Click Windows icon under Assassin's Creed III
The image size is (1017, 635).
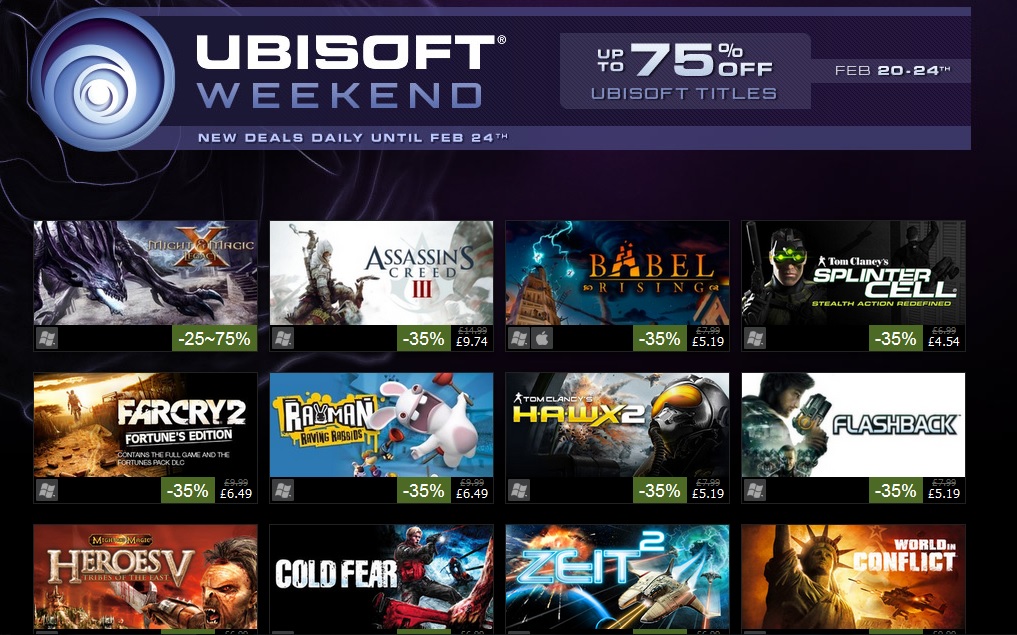pos(283,339)
